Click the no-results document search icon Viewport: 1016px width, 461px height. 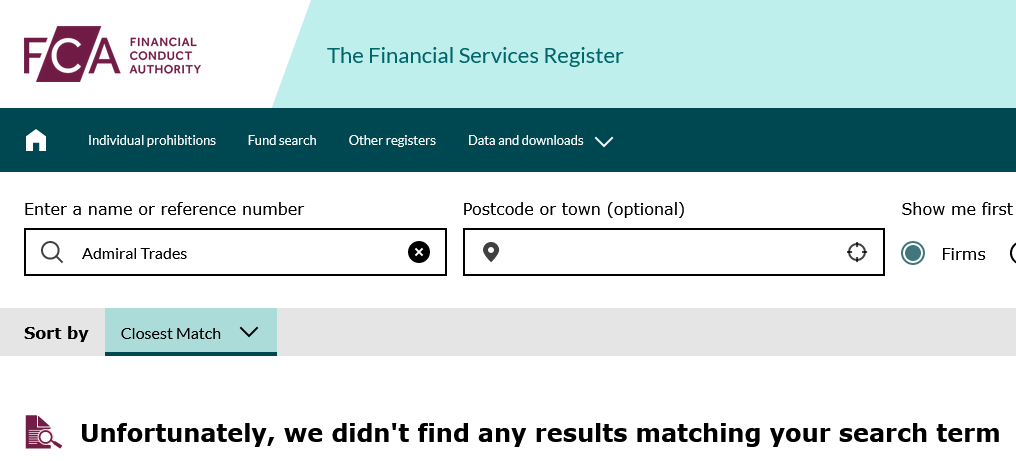[43, 432]
